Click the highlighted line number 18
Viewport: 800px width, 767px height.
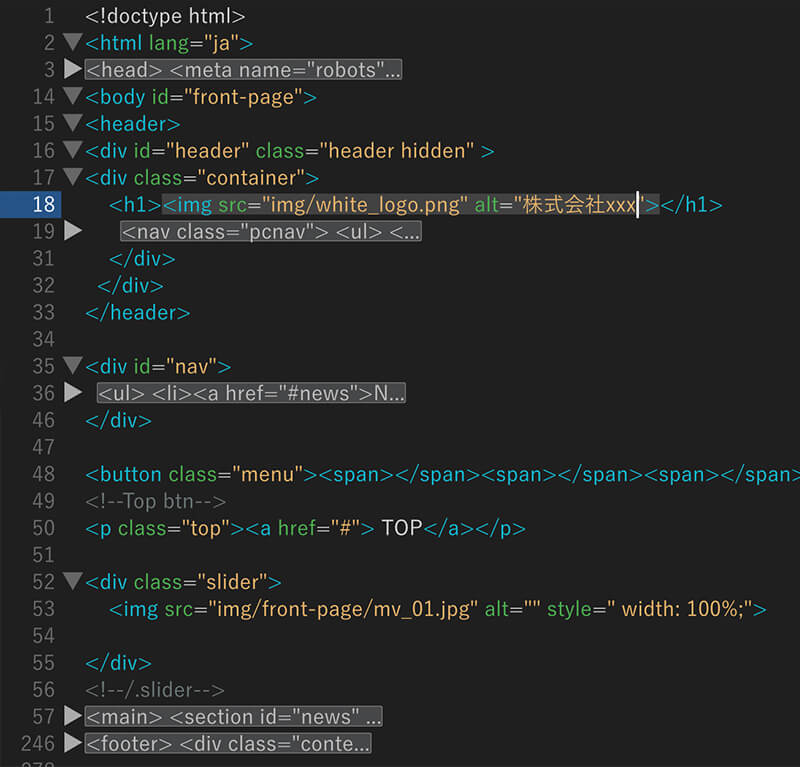[x=43, y=204]
